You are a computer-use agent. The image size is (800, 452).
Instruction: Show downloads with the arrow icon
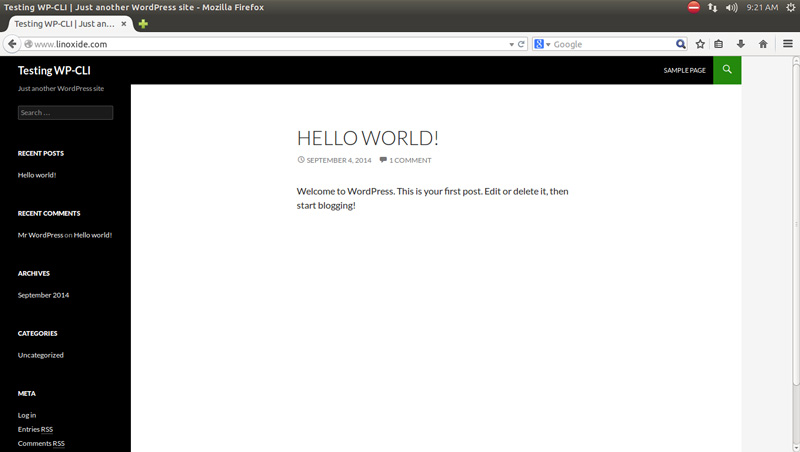(x=741, y=44)
